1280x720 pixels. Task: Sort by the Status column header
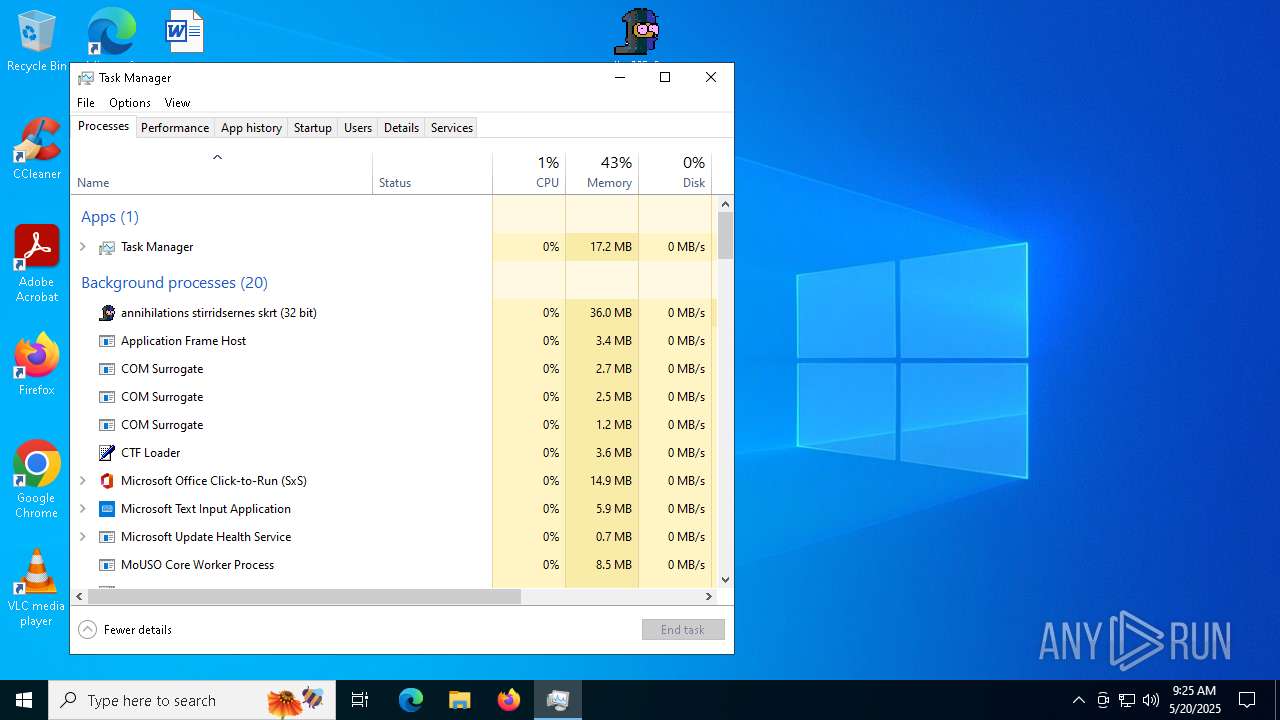coord(432,173)
